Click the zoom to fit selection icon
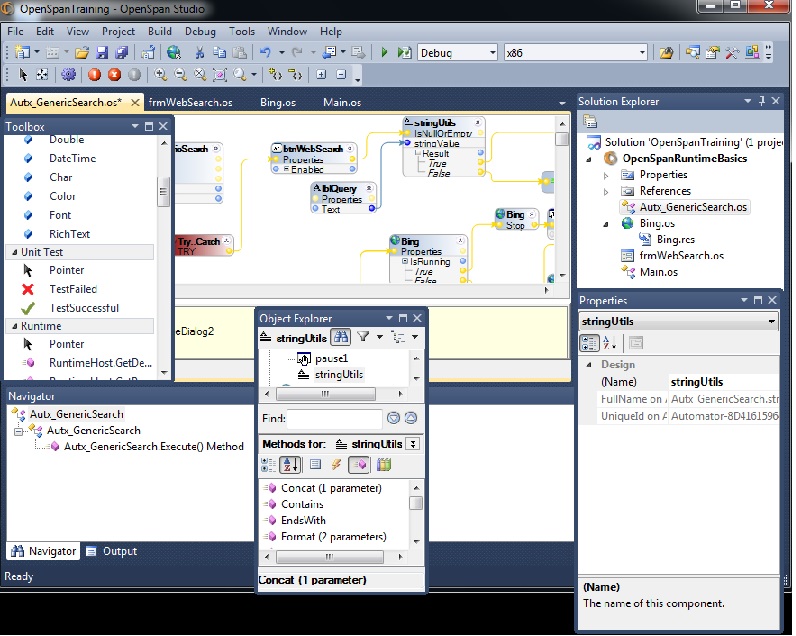This screenshot has width=796, height=636. click(219, 75)
